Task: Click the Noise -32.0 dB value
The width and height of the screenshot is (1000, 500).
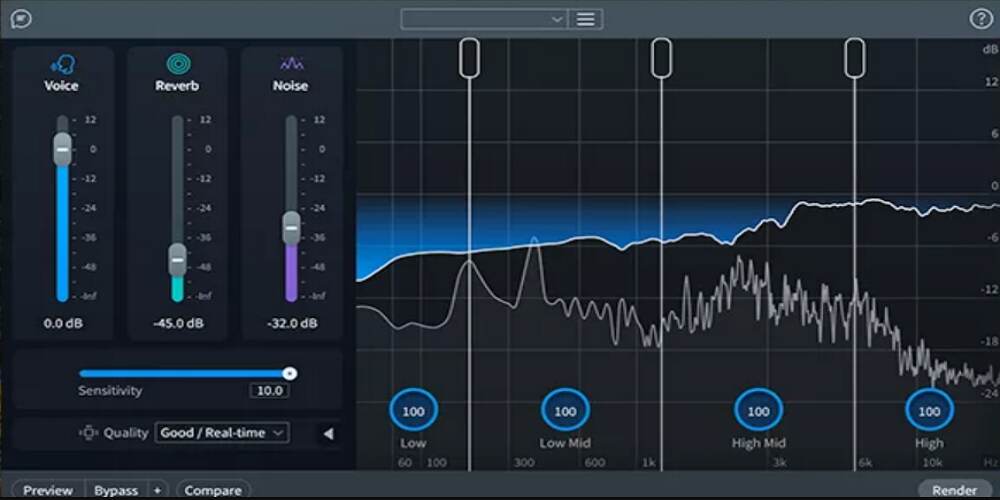Action: click(291, 323)
